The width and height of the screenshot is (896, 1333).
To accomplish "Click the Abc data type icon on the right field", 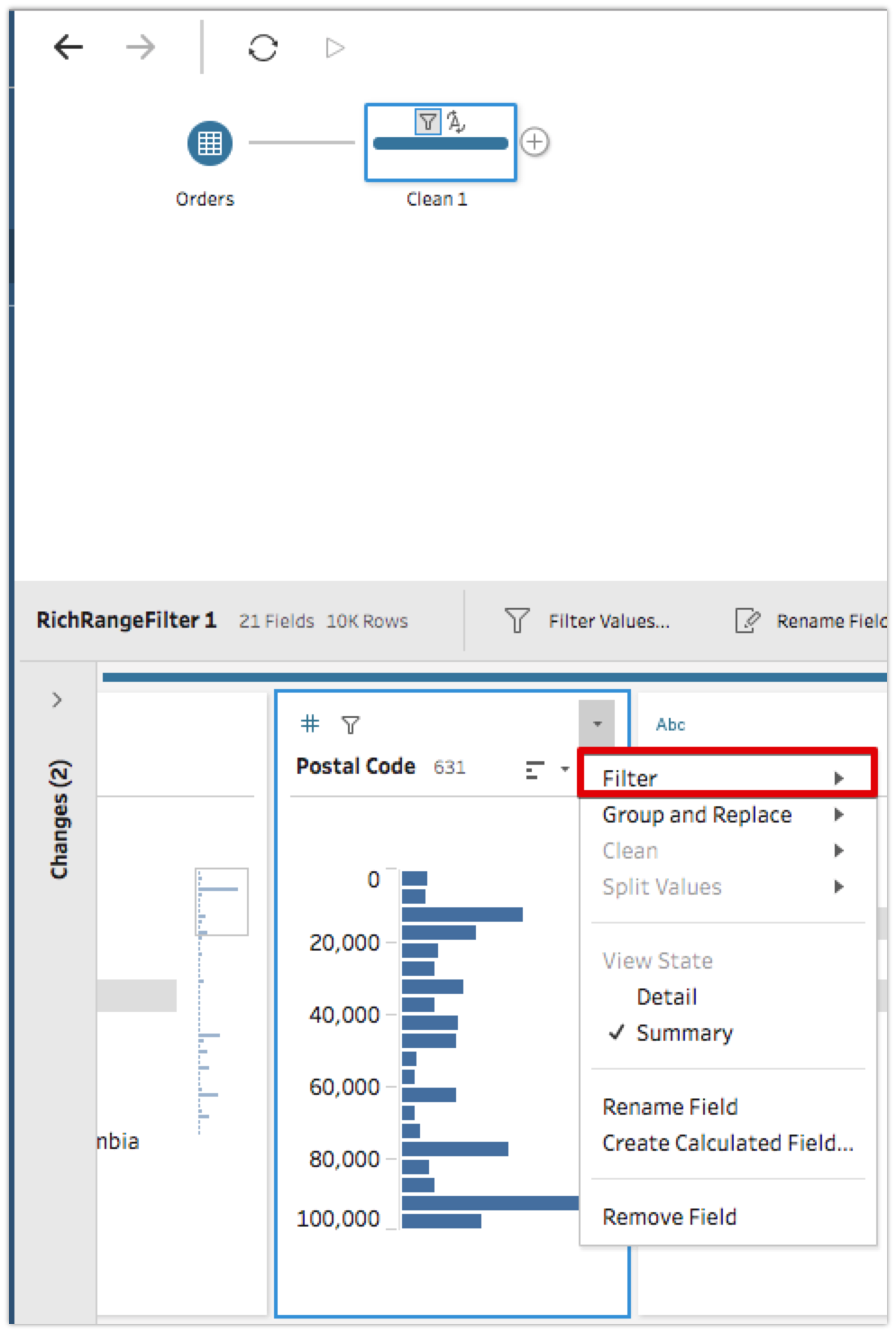I will (x=670, y=723).
